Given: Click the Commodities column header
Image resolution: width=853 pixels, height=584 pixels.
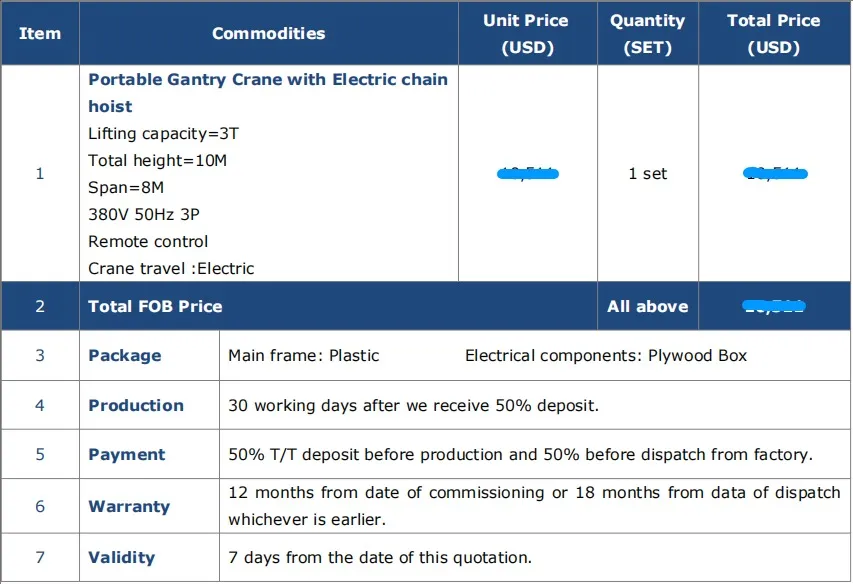Looking at the screenshot, I should point(268,34).
